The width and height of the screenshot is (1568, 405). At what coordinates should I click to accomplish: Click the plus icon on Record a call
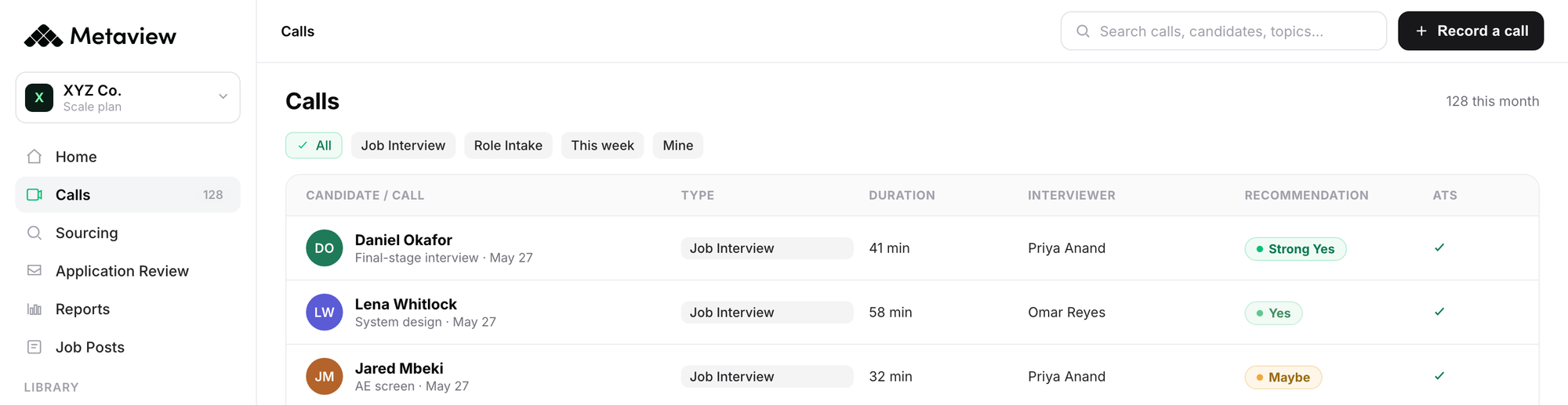[1421, 31]
